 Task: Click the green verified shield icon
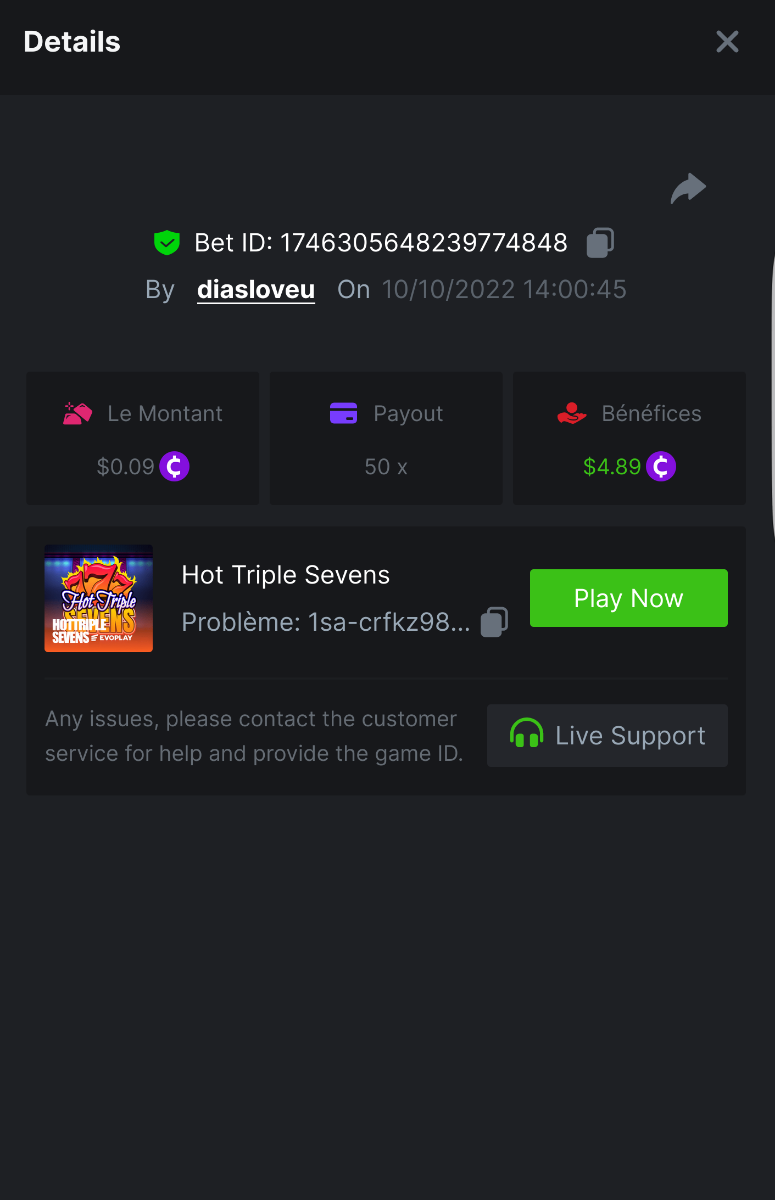click(166, 242)
